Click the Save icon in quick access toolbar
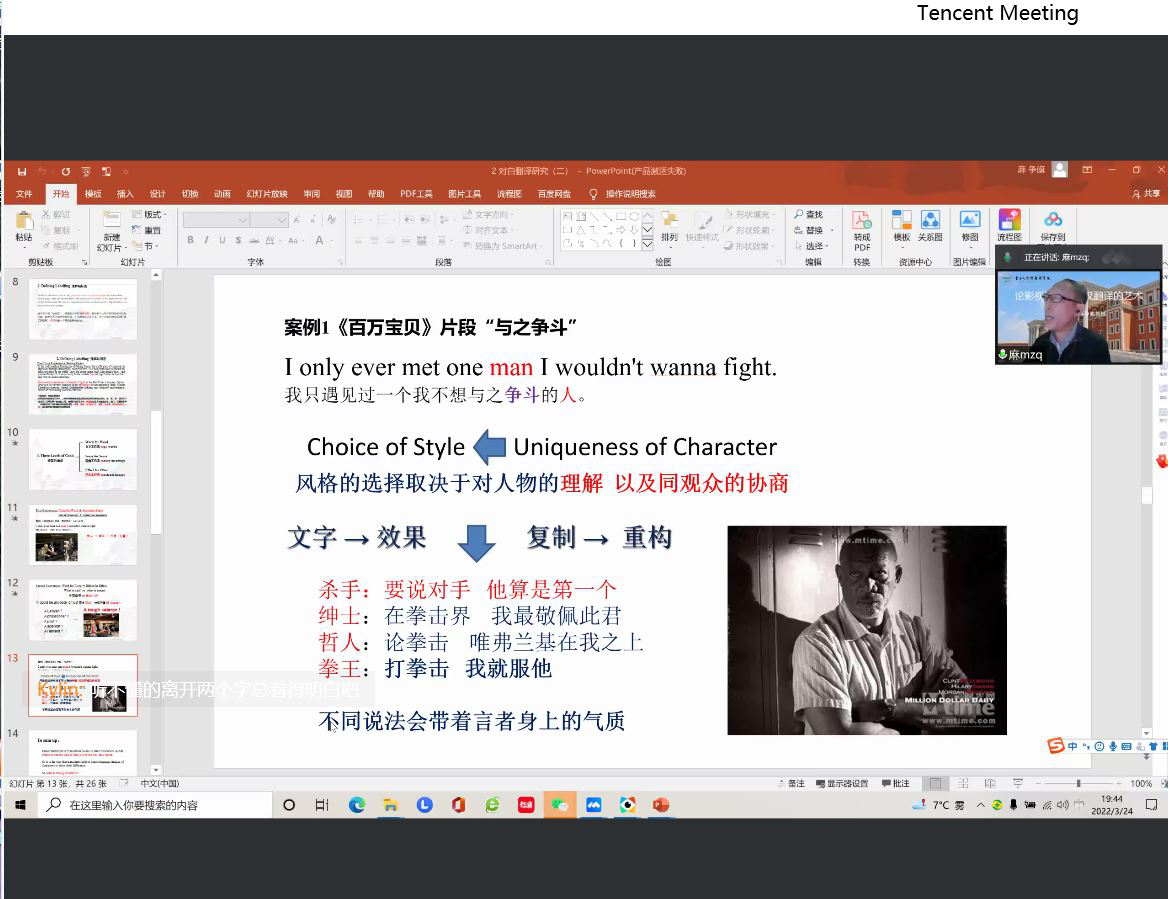The image size is (1168, 899). (22, 171)
